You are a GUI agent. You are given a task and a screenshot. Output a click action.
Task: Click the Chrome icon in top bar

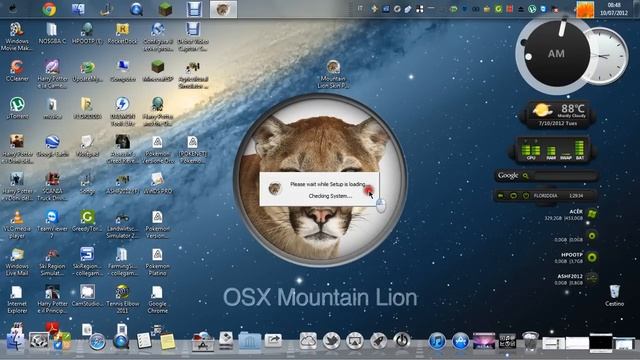(49, 9)
